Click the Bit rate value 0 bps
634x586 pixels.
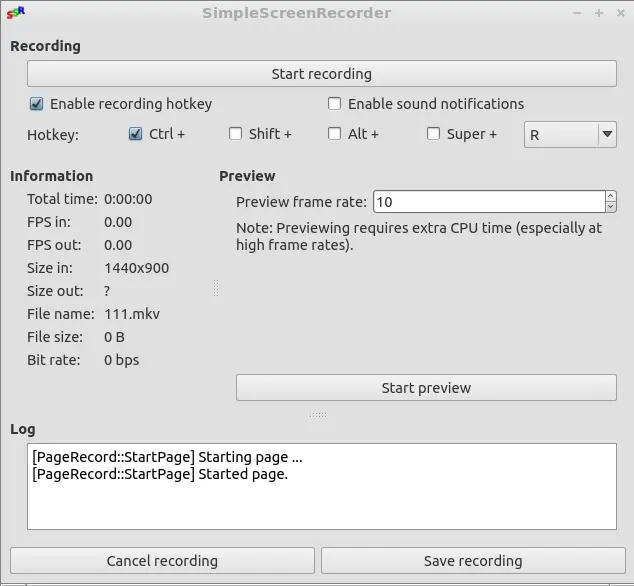[121, 360]
